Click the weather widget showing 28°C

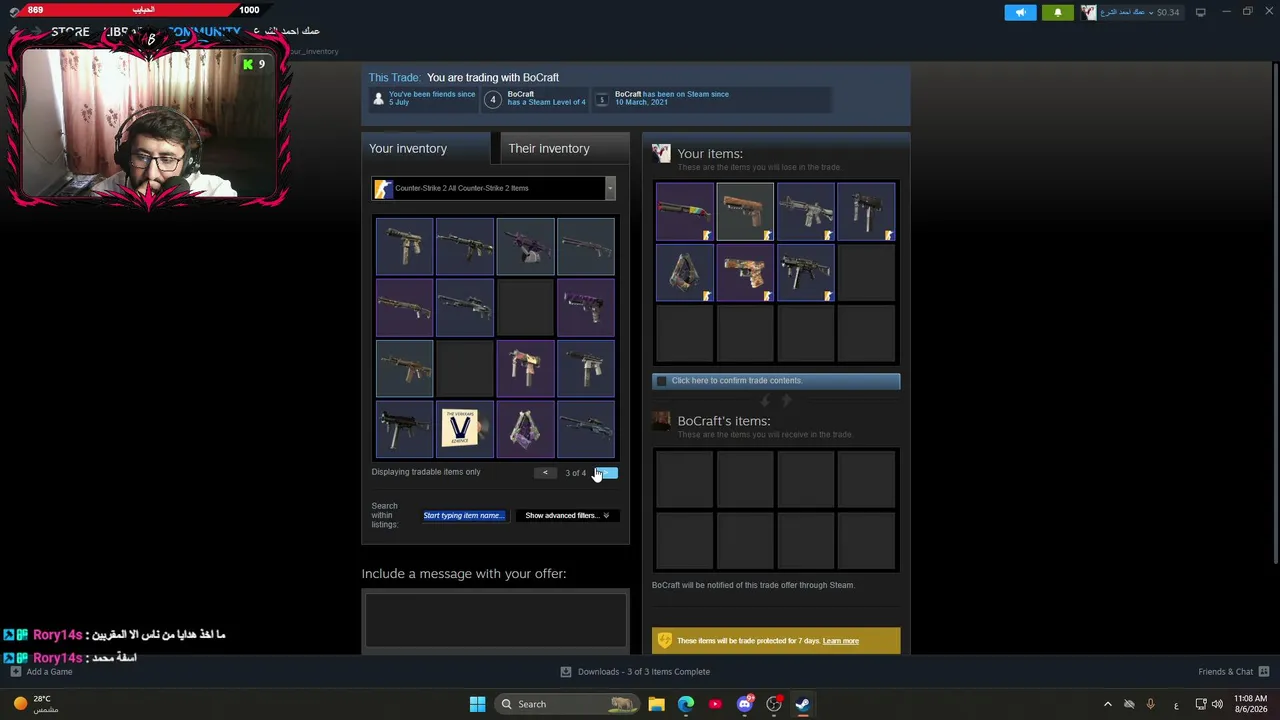(36, 704)
